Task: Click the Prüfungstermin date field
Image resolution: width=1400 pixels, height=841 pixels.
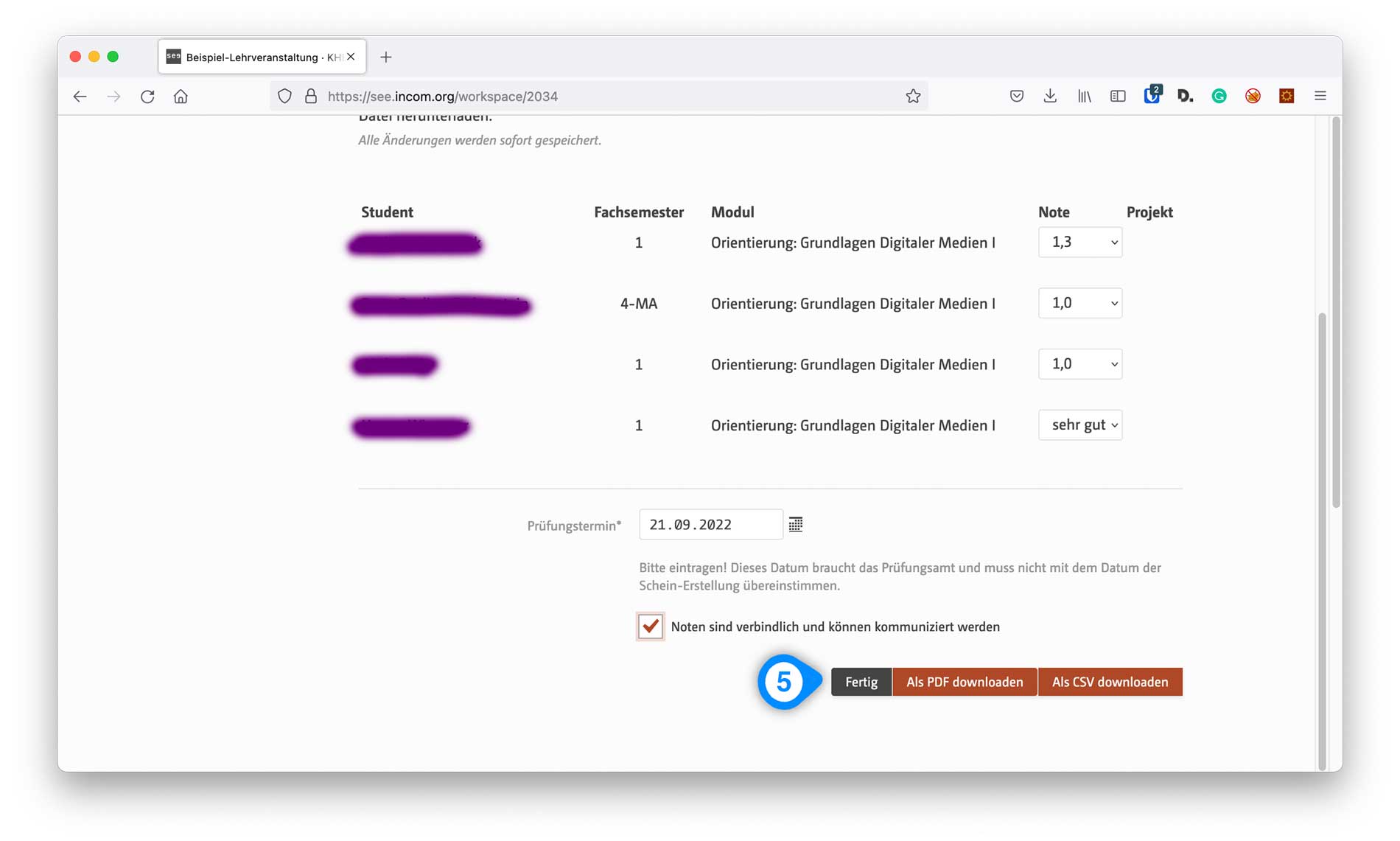Action: (x=710, y=524)
